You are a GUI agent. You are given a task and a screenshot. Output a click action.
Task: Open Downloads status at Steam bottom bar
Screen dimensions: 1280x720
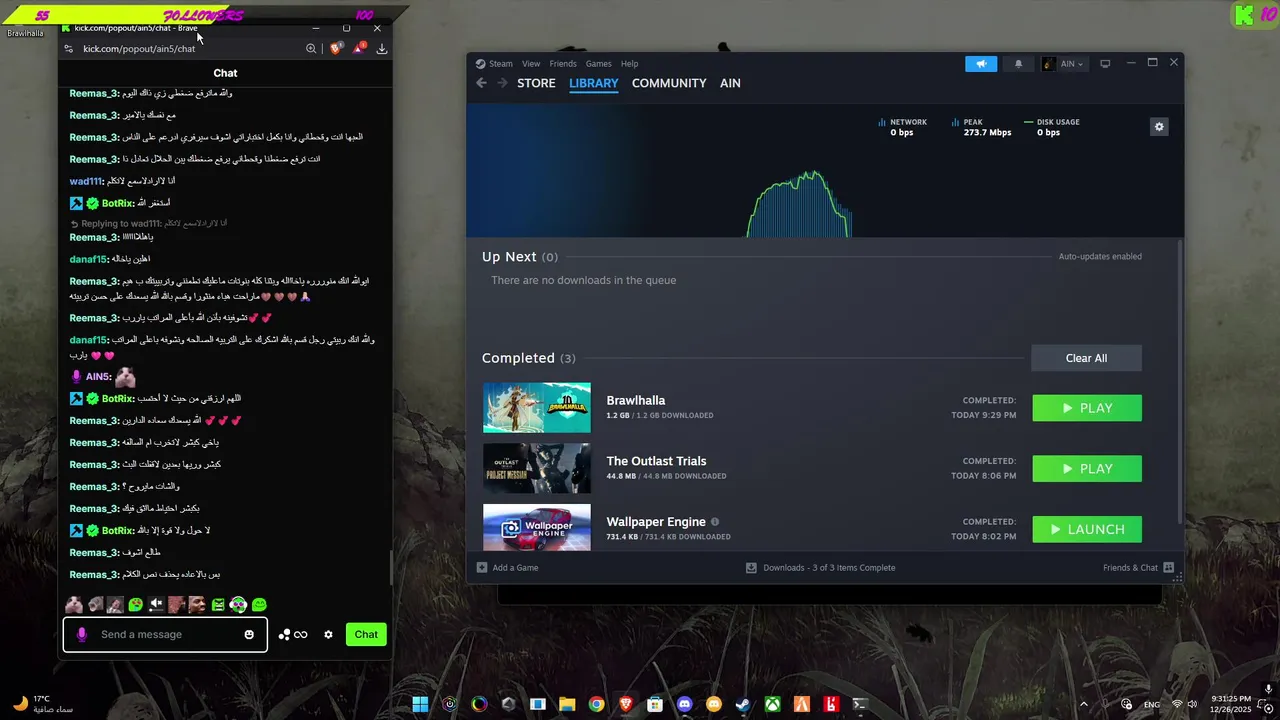pyautogui.click(x=820, y=567)
